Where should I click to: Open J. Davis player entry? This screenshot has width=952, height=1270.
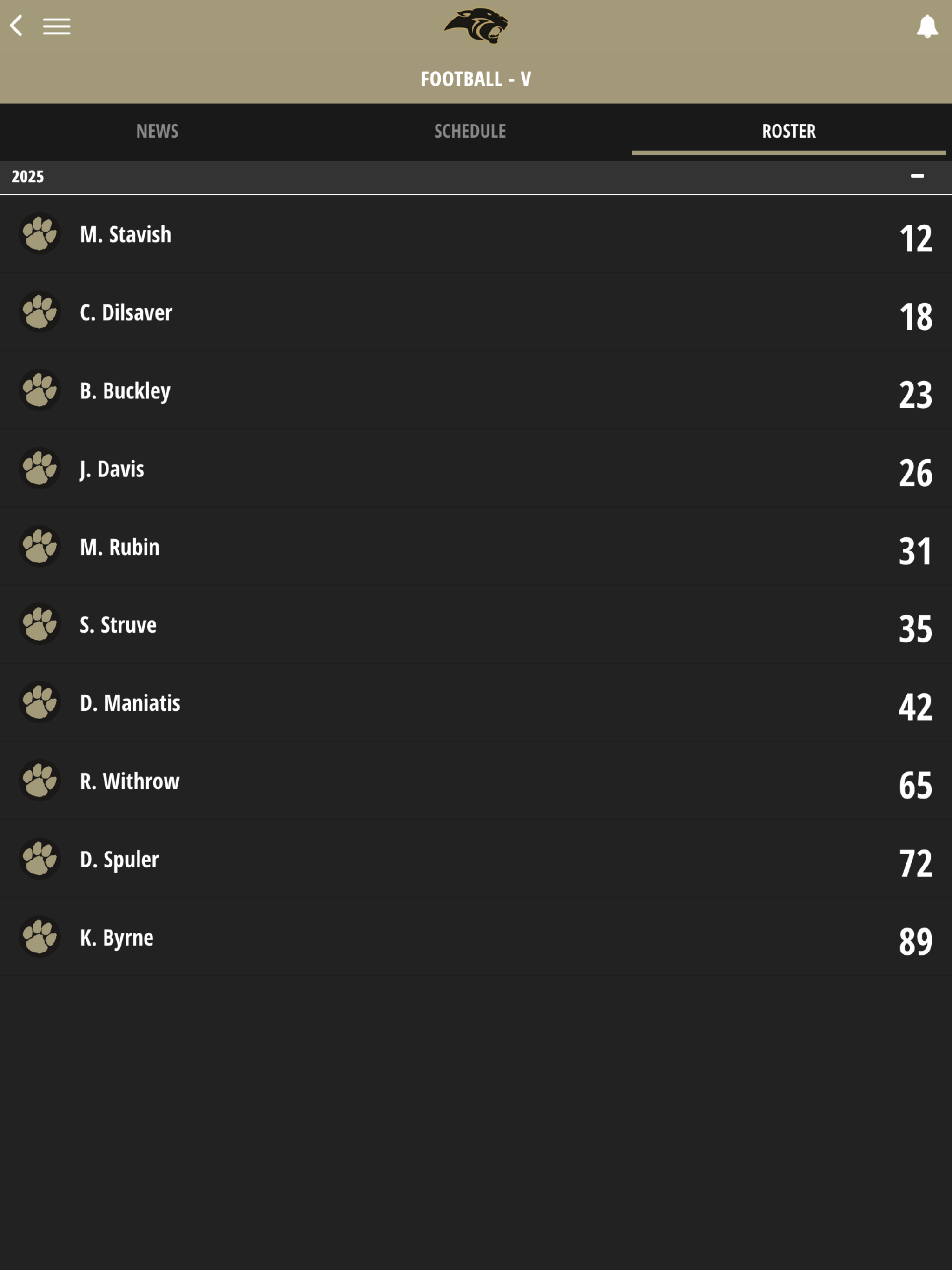tap(476, 468)
